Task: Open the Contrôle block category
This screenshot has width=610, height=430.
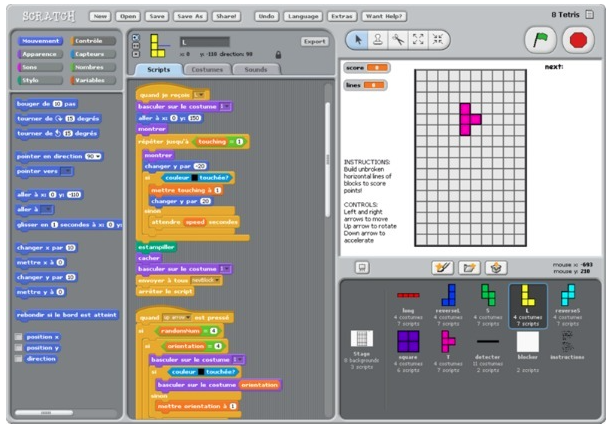Action: (x=93, y=41)
